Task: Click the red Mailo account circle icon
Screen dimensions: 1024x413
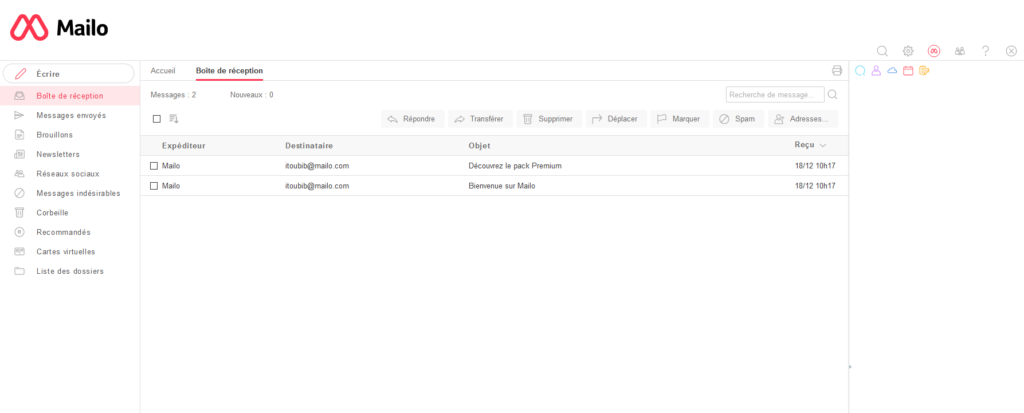Action: 934,51
